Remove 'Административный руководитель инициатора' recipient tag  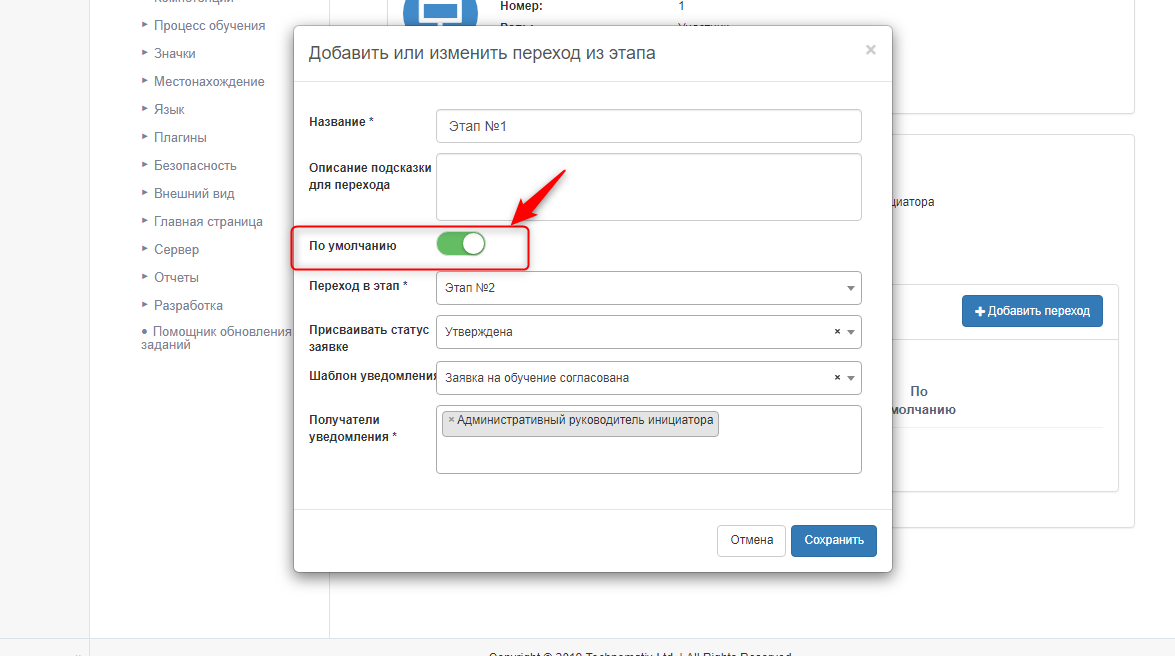pos(451,420)
